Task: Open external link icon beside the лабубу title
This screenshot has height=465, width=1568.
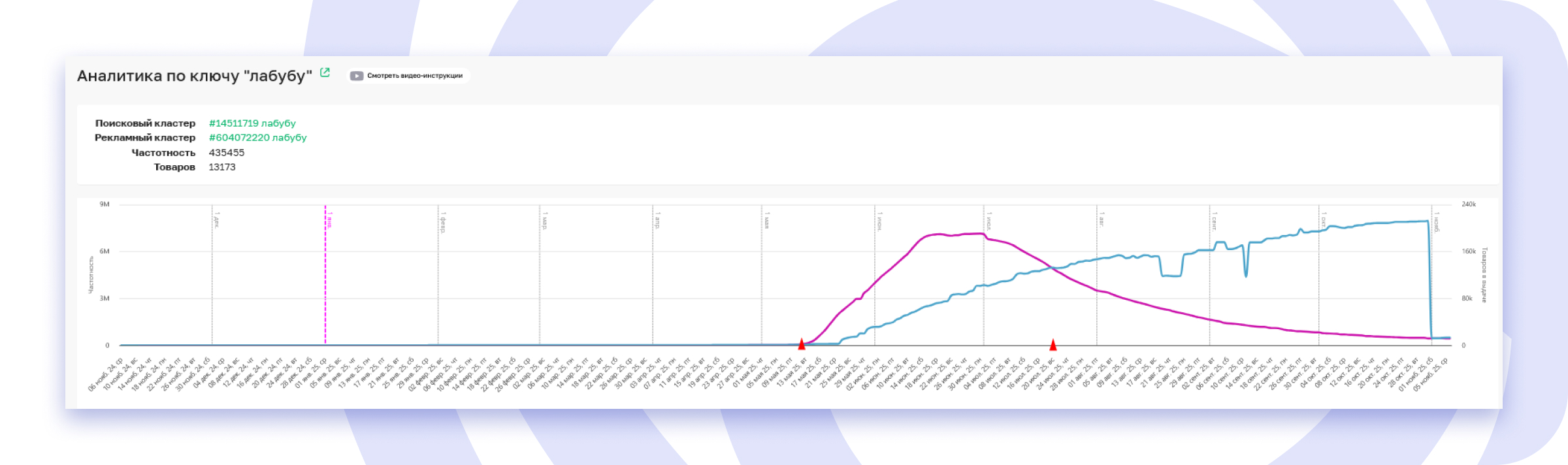Action: (325, 73)
